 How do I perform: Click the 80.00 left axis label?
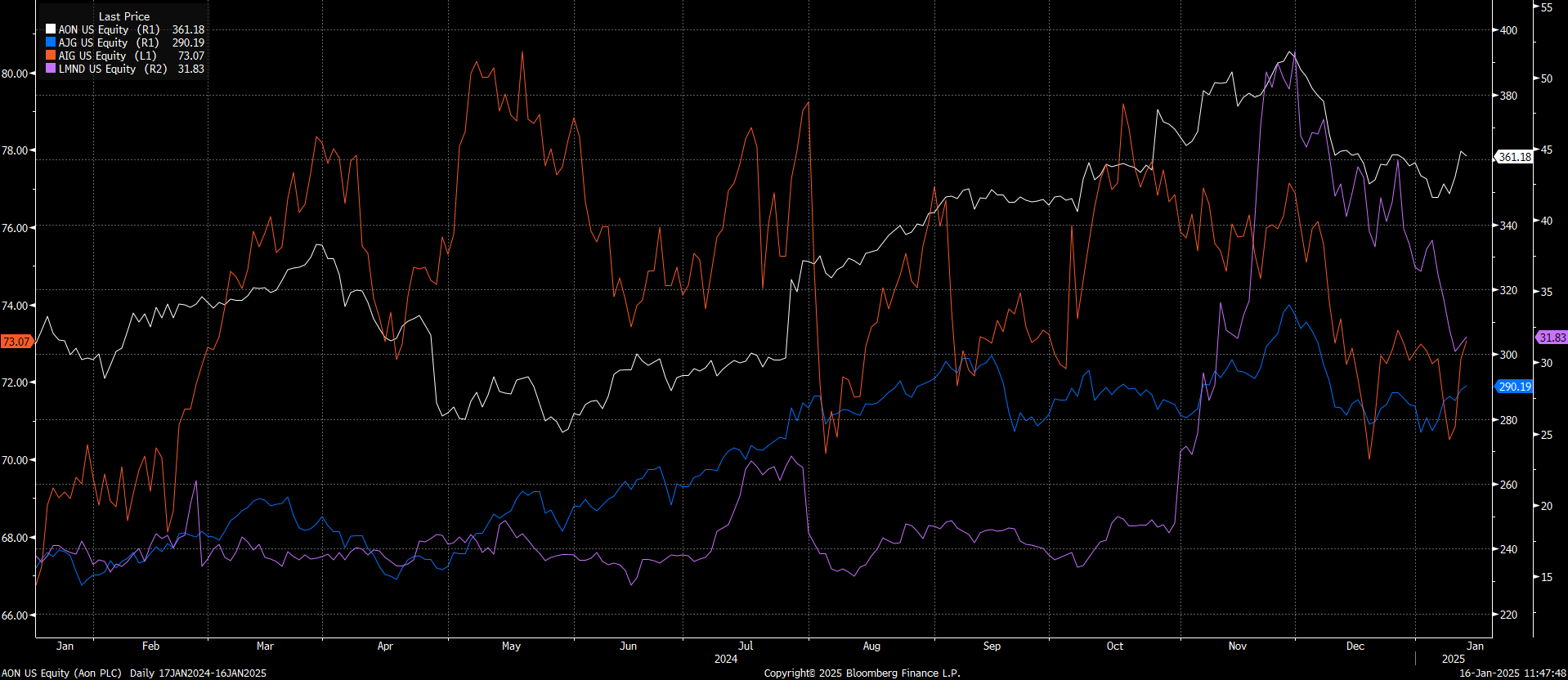[x=15, y=74]
